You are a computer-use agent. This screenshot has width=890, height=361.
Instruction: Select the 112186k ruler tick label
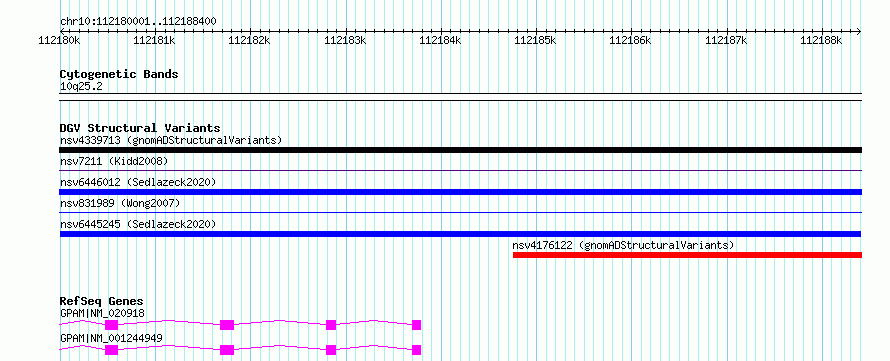click(x=631, y=40)
